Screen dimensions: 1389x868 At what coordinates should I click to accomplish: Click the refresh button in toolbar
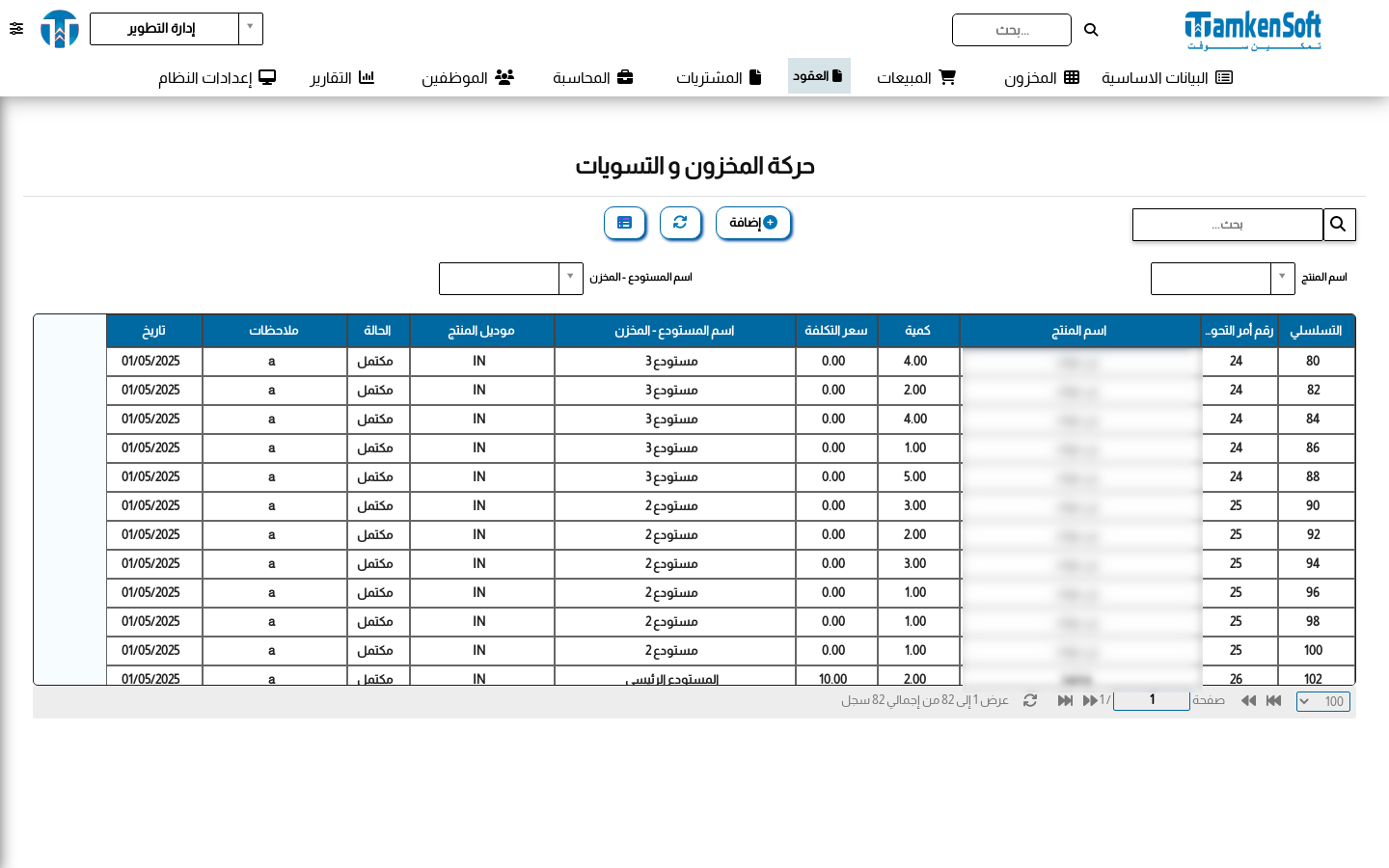pyautogui.click(x=680, y=223)
